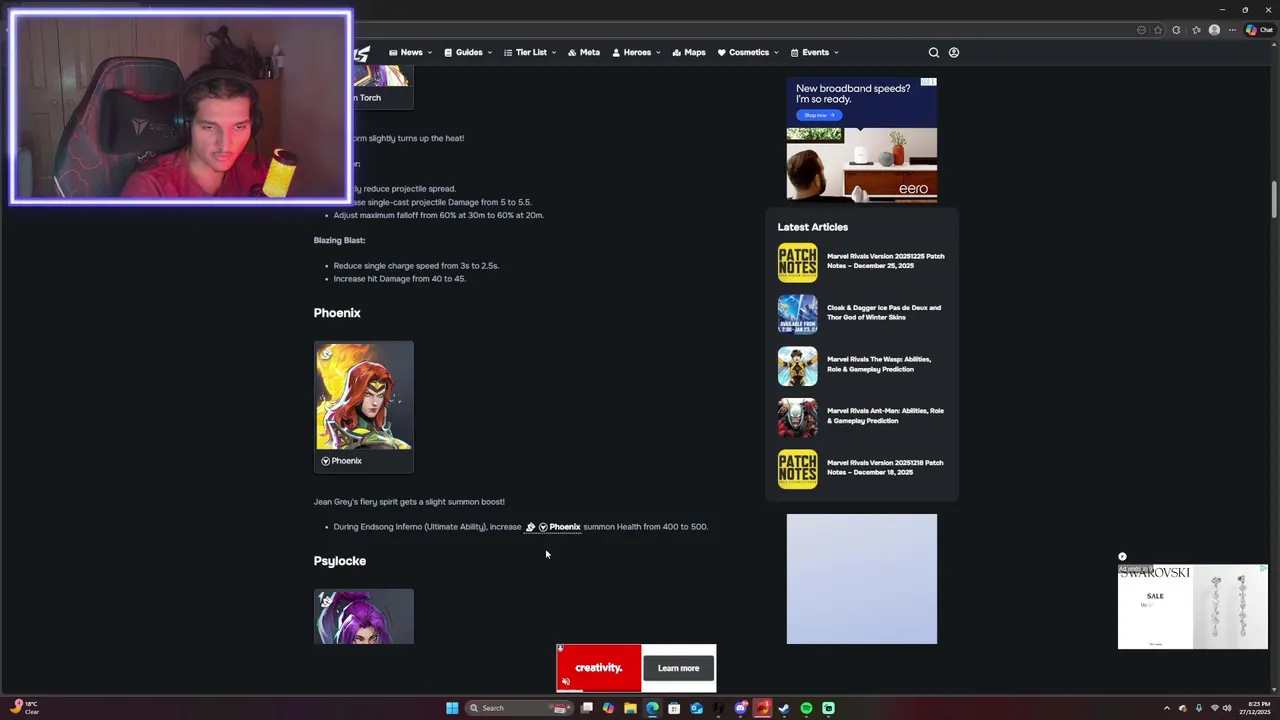Open the weather widget in taskbar
Screen dimensions: 1280x720
click(x=24, y=708)
